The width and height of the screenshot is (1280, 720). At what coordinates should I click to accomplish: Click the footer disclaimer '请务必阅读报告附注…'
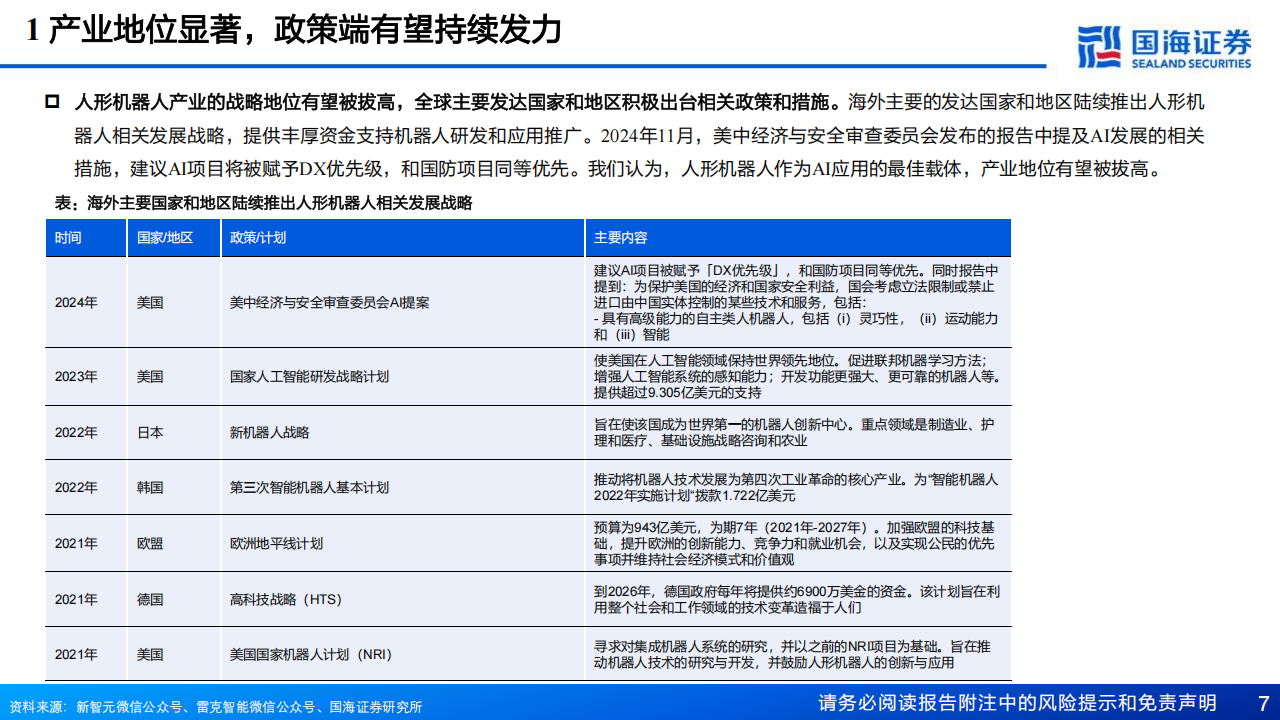(x=1017, y=702)
